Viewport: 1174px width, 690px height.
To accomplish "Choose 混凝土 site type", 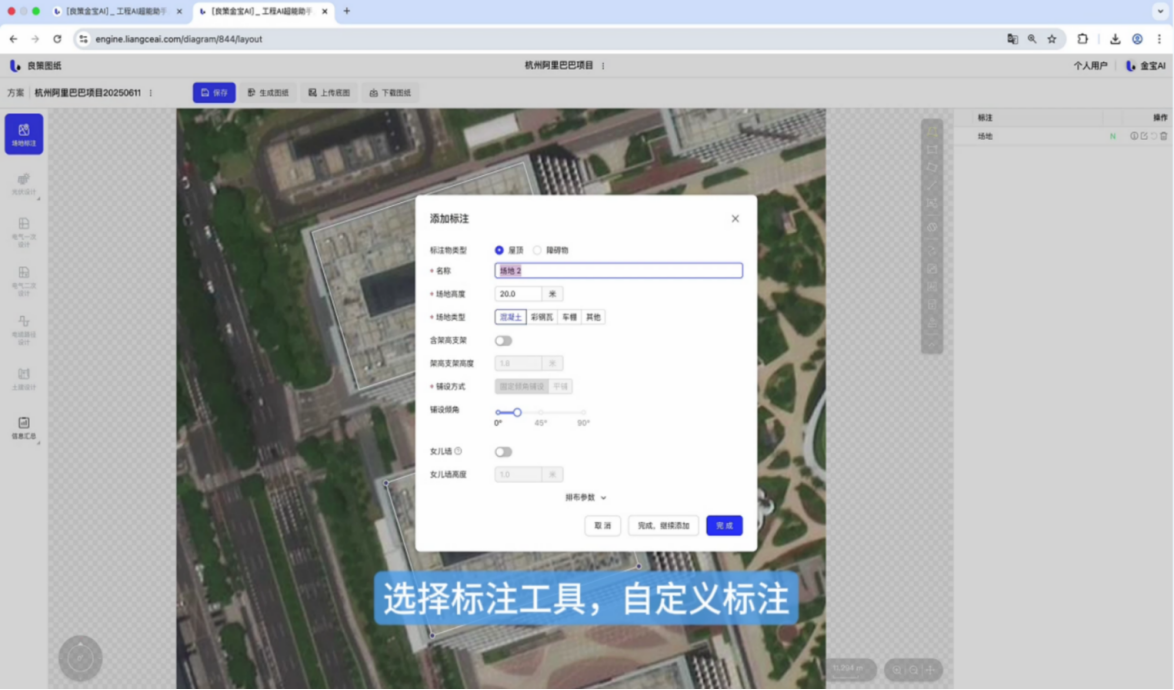I will (x=511, y=317).
